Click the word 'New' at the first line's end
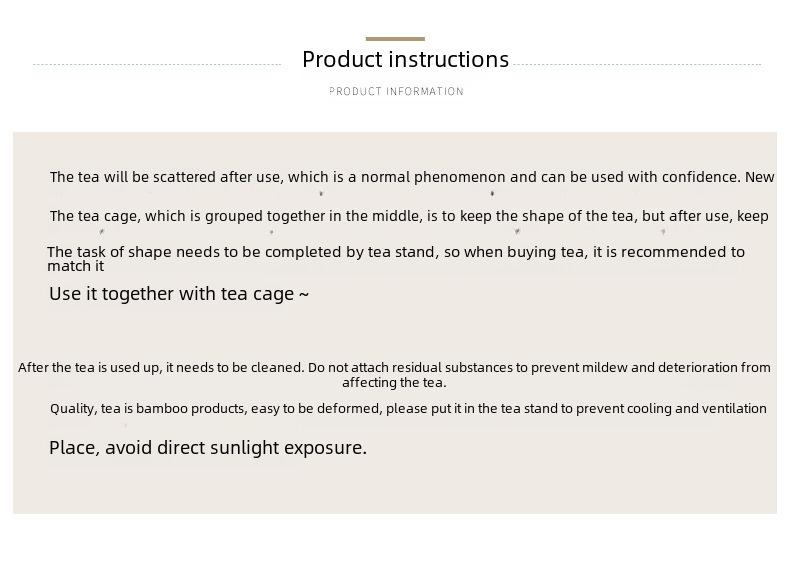The height and width of the screenshot is (571, 790). 760,177
